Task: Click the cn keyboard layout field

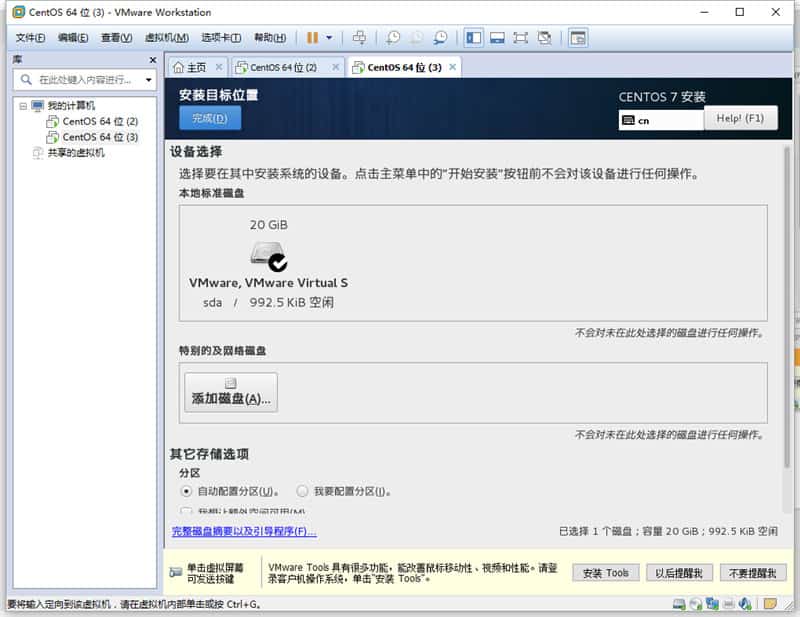Action: point(661,120)
